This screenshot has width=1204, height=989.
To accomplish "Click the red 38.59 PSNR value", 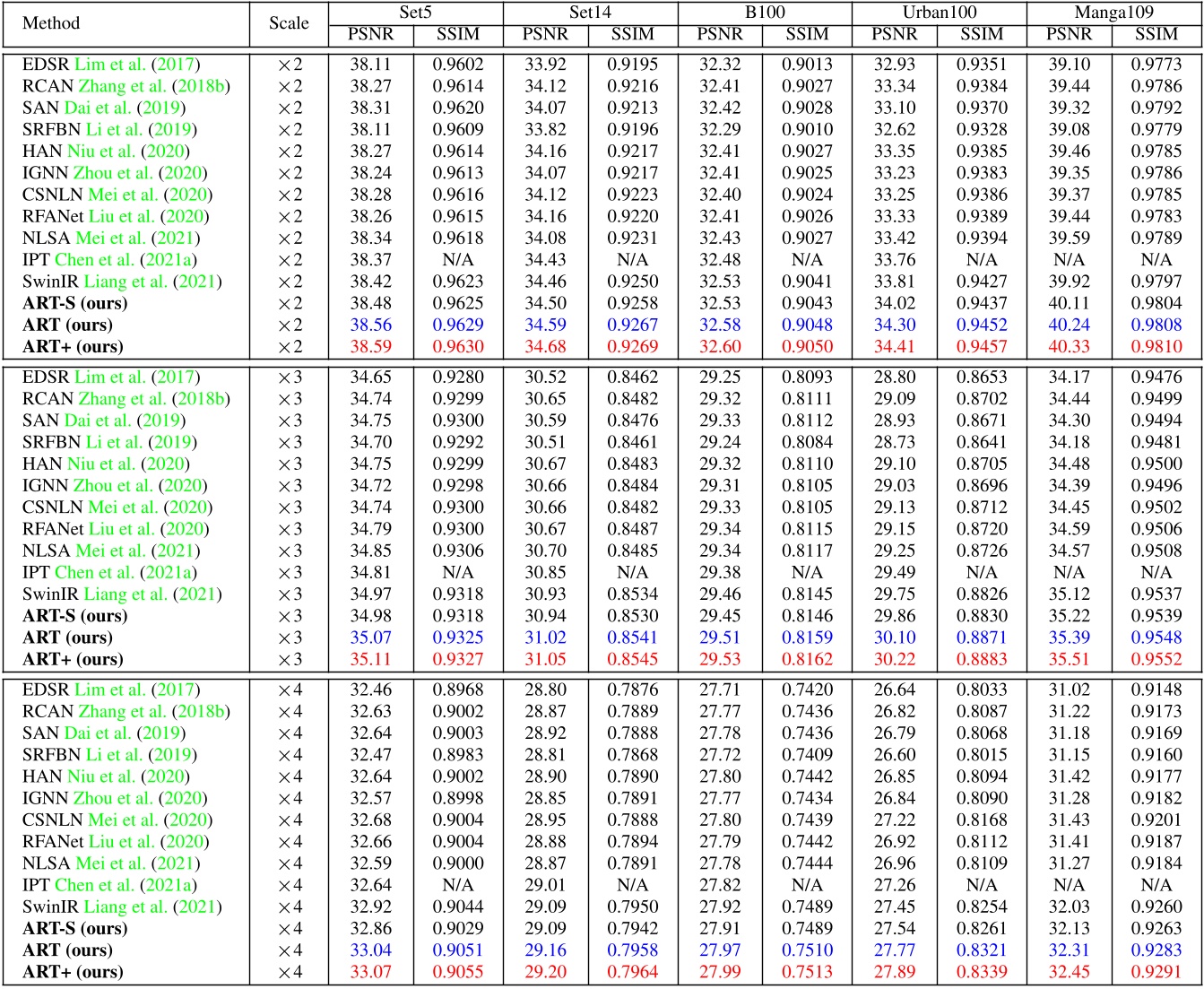I will tap(370, 347).
